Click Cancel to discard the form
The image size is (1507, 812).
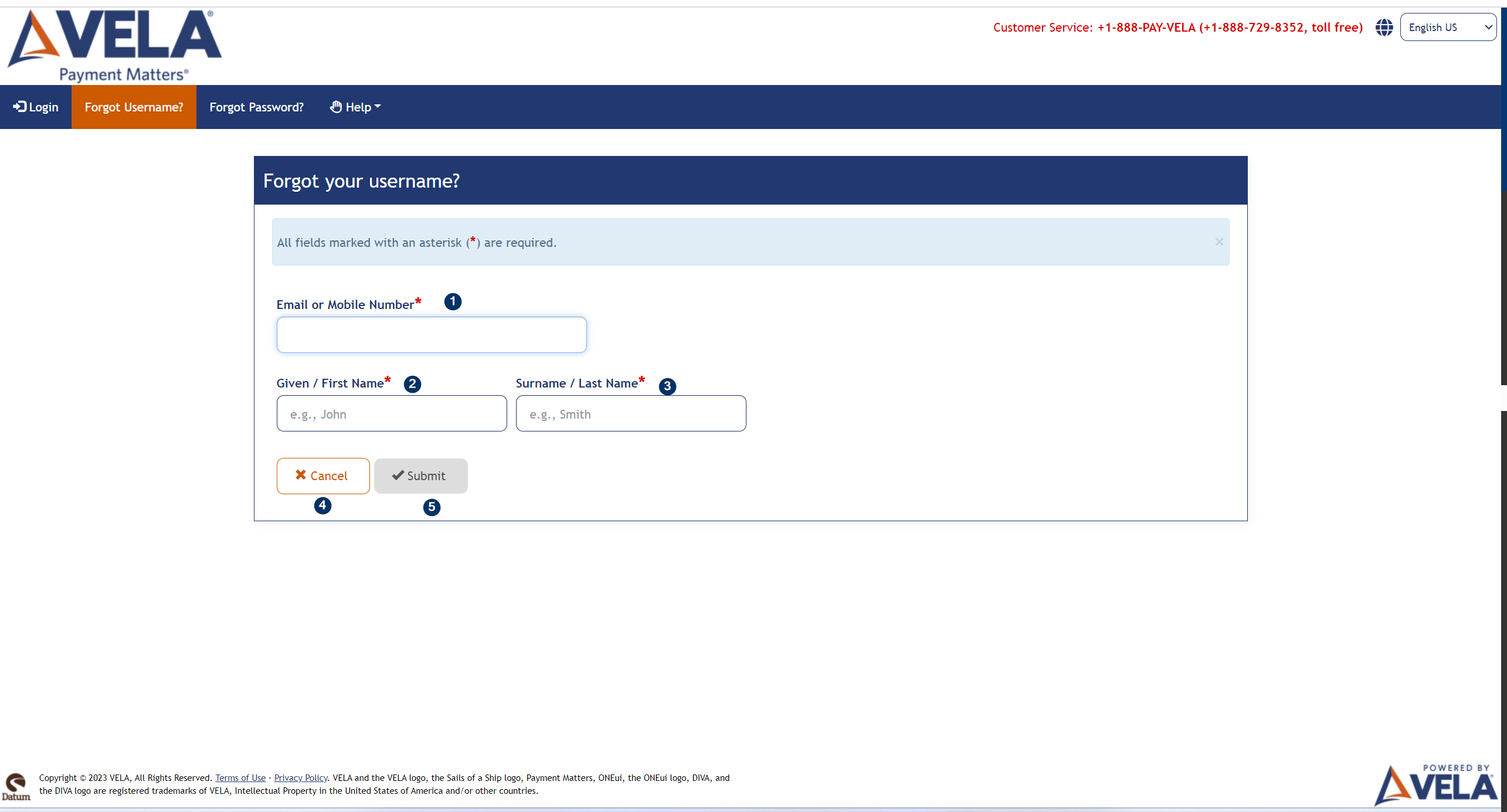(321, 475)
